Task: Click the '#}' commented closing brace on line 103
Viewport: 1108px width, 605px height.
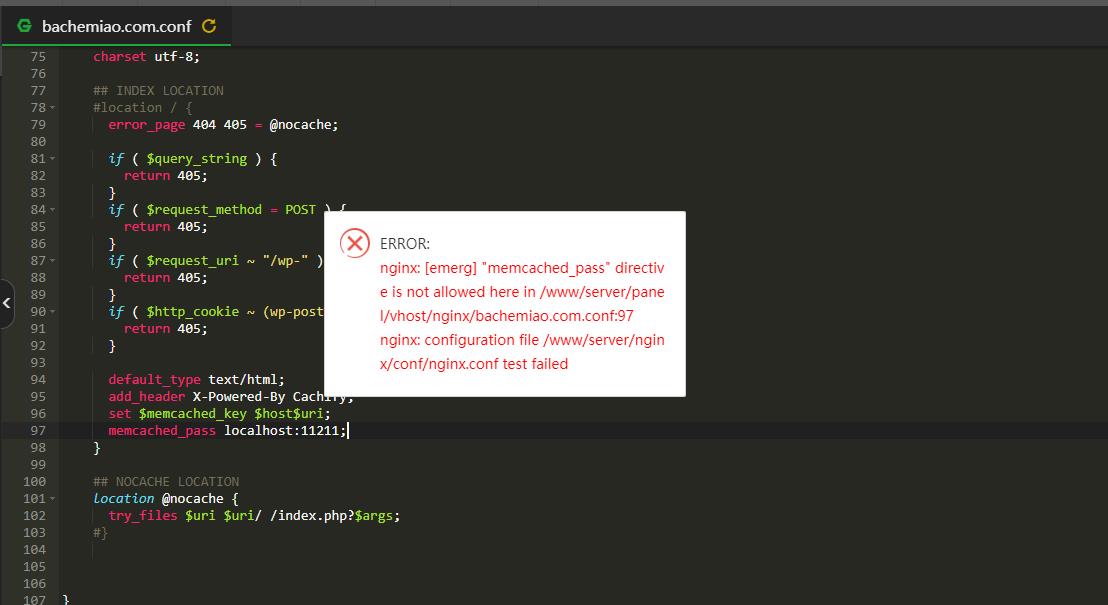Action: [x=100, y=532]
